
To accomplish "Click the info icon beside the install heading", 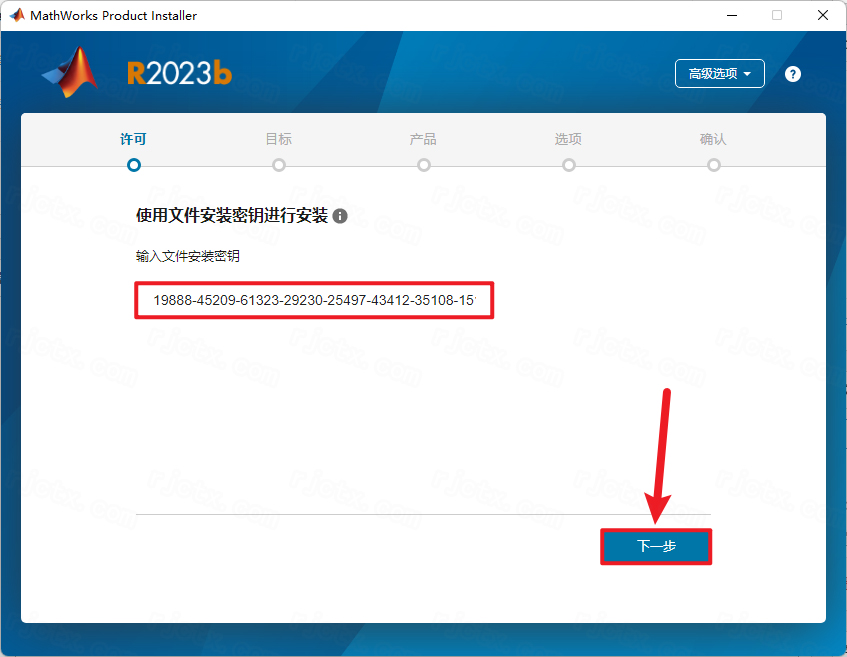I will coord(340,216).
